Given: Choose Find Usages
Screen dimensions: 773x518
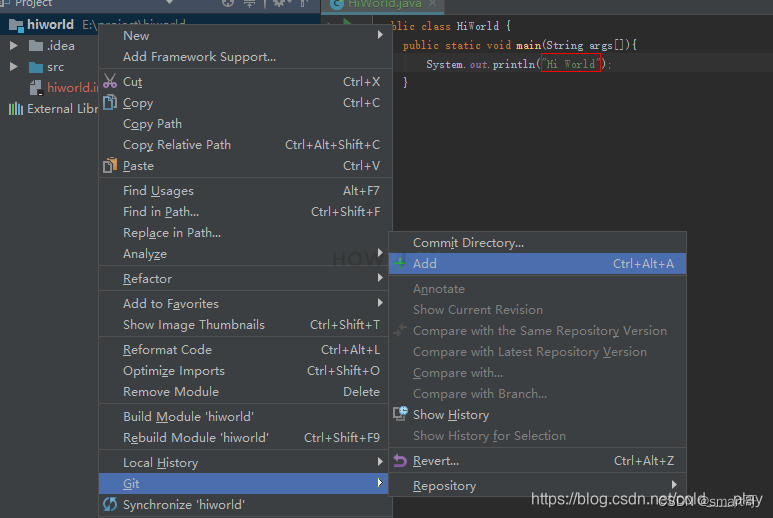Looking at the screenshot, I should point(246,191).
